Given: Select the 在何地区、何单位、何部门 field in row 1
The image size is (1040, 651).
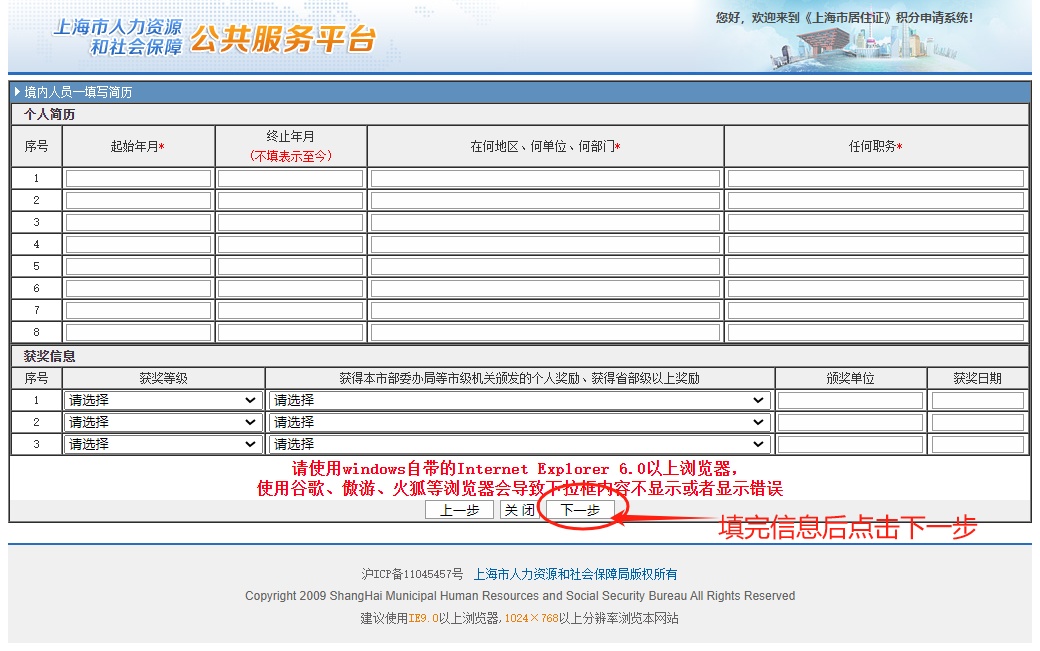Looking at the screenshot, I should 545,178.
